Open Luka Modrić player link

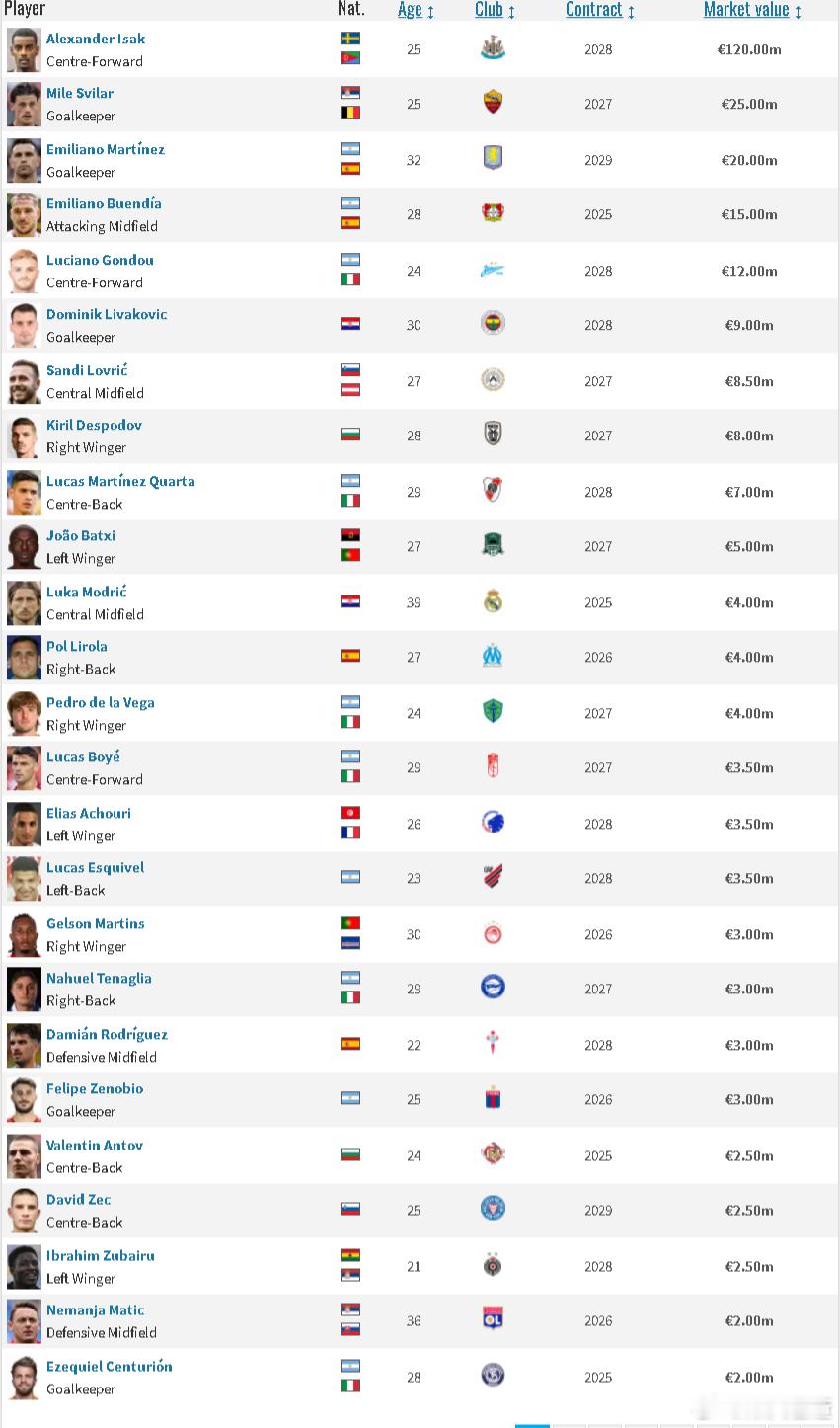point(87,592)
